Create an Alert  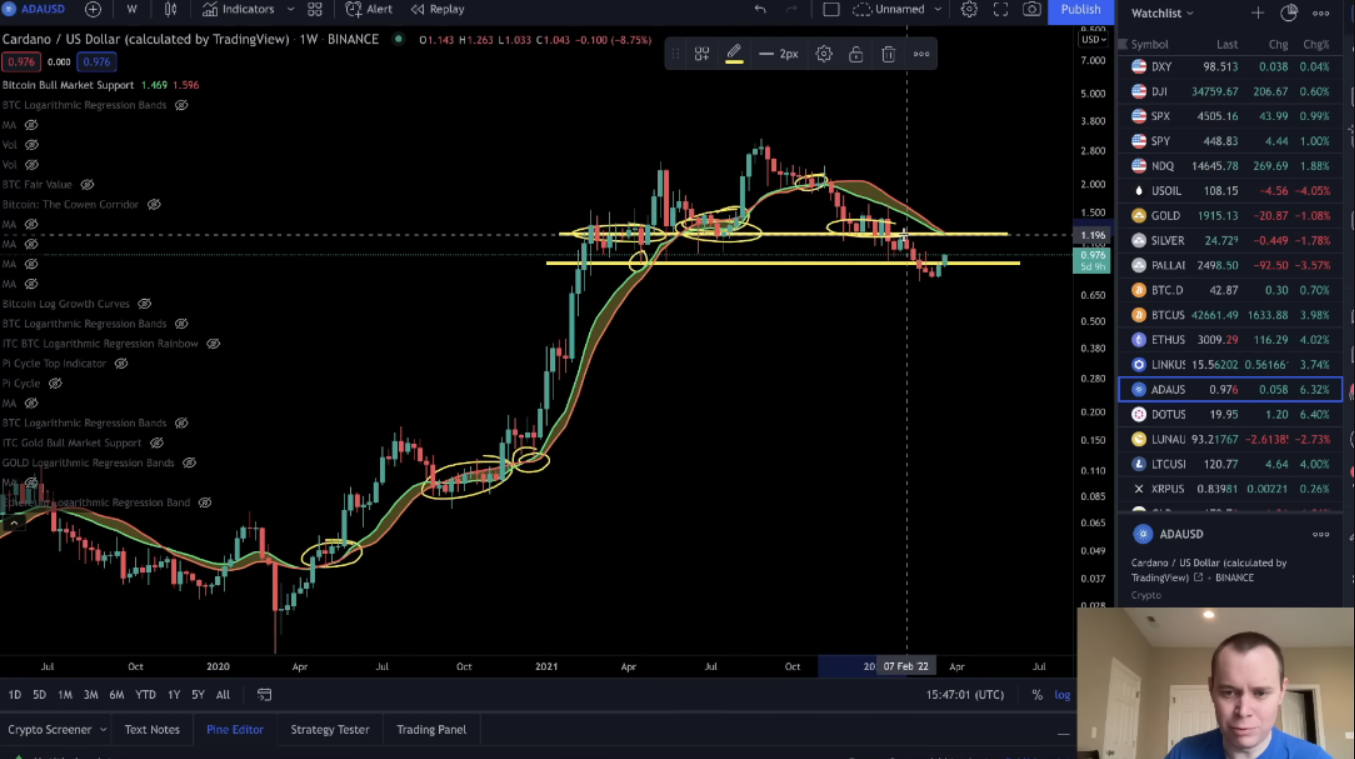(x=369, y=9)
